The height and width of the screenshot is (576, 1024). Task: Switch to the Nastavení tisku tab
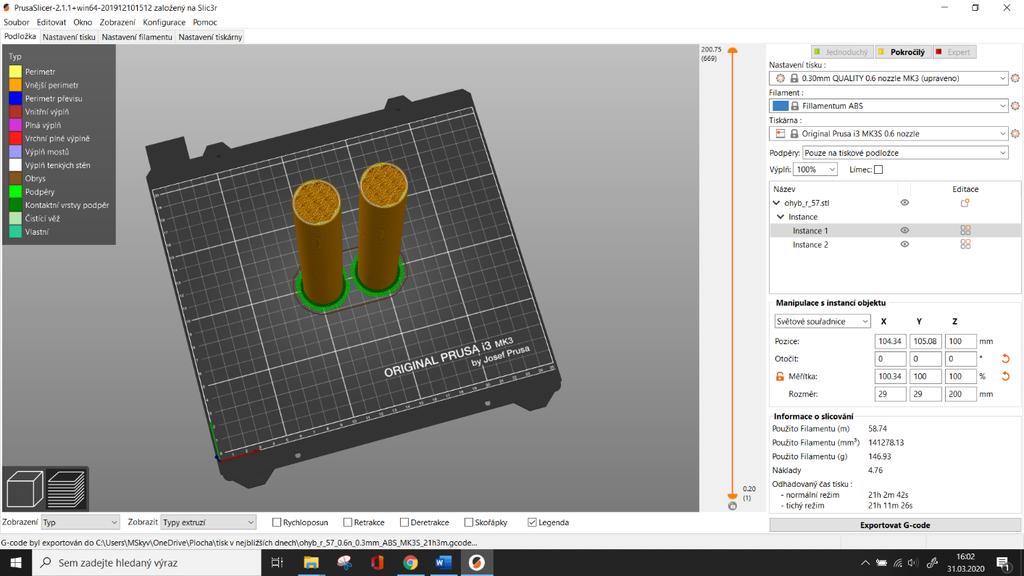(69, 37)
